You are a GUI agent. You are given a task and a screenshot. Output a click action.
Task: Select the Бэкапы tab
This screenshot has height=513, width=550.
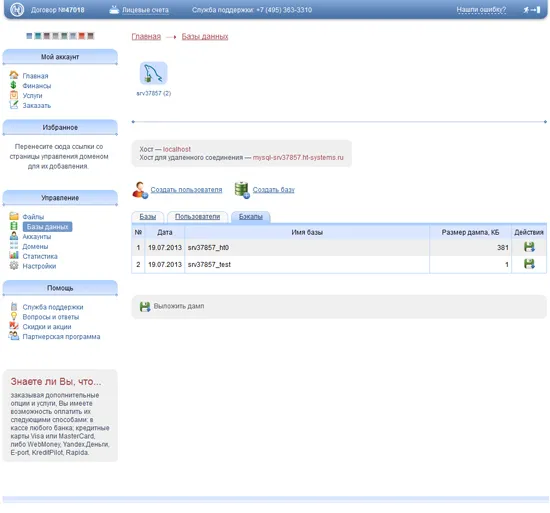click(250, 217)
